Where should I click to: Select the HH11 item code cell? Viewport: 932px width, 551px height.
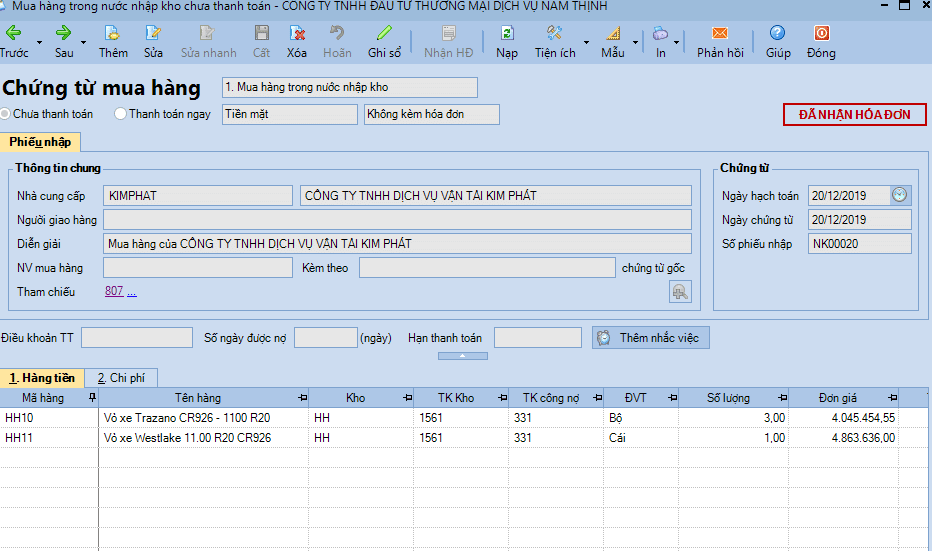click(49, 437)
